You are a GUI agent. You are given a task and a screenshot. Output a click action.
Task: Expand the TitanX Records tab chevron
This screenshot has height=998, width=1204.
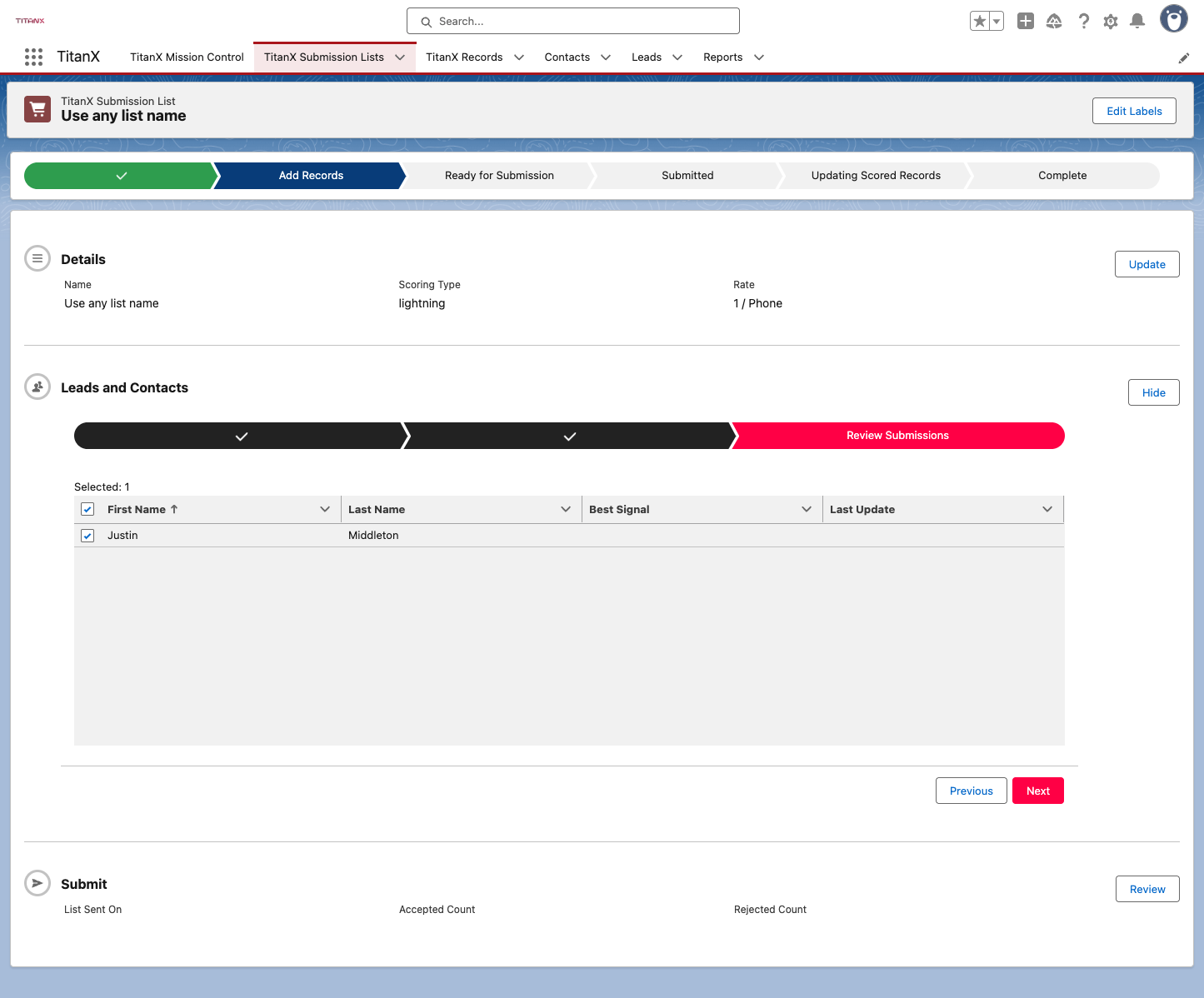(x=519, y=57)
